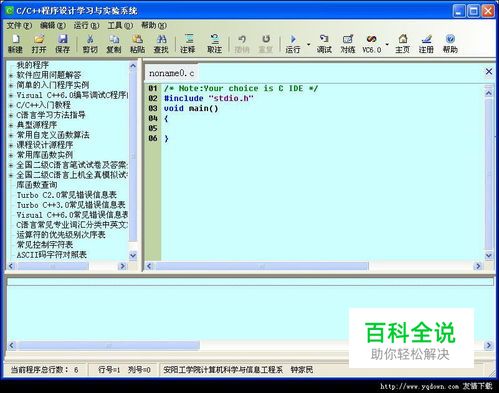Click the 帮助 (Help) toolbar icon
Image resolution: width=499 pixels, height=393 pixels.
coord(450,44)
